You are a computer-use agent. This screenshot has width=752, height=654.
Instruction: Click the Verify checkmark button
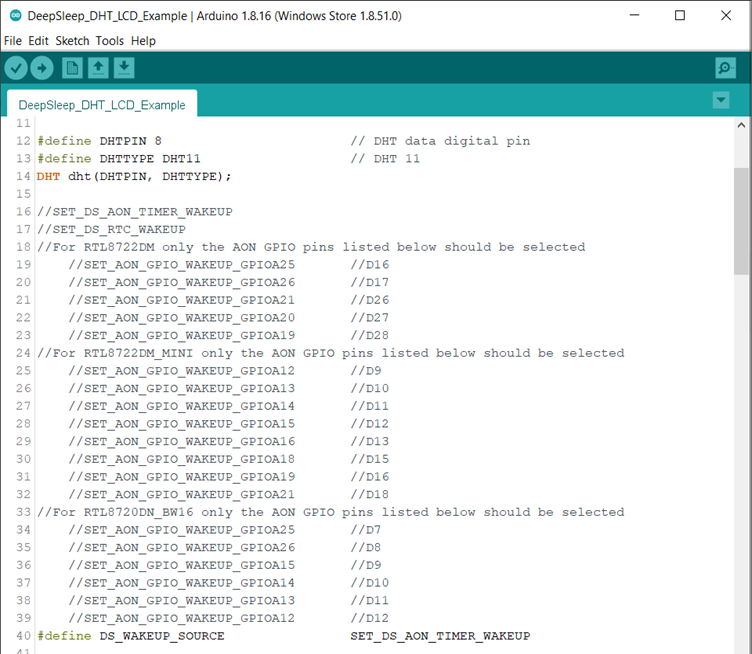click(x=16, y=68)
